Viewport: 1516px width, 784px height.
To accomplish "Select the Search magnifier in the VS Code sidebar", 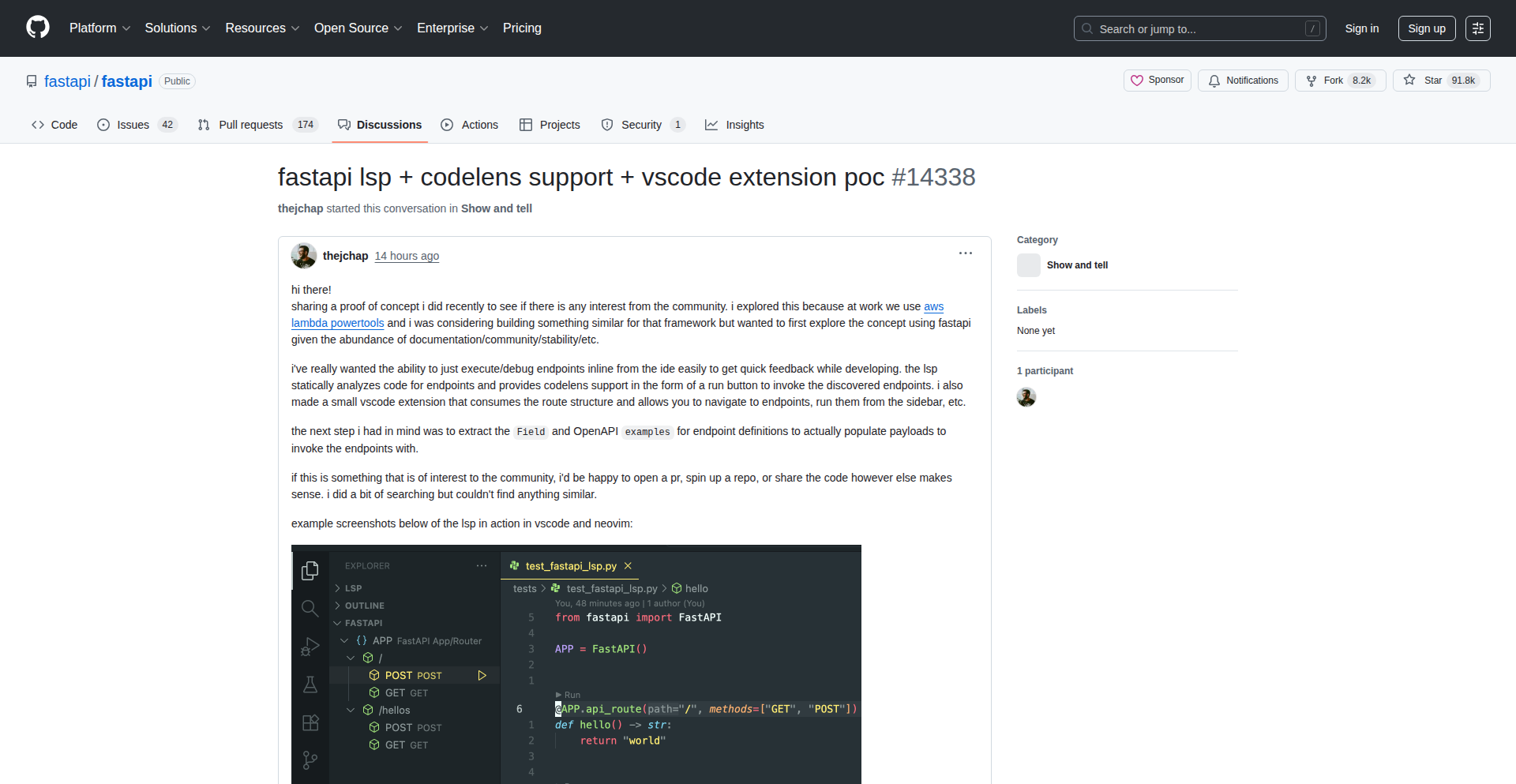I will click(310, 608).
